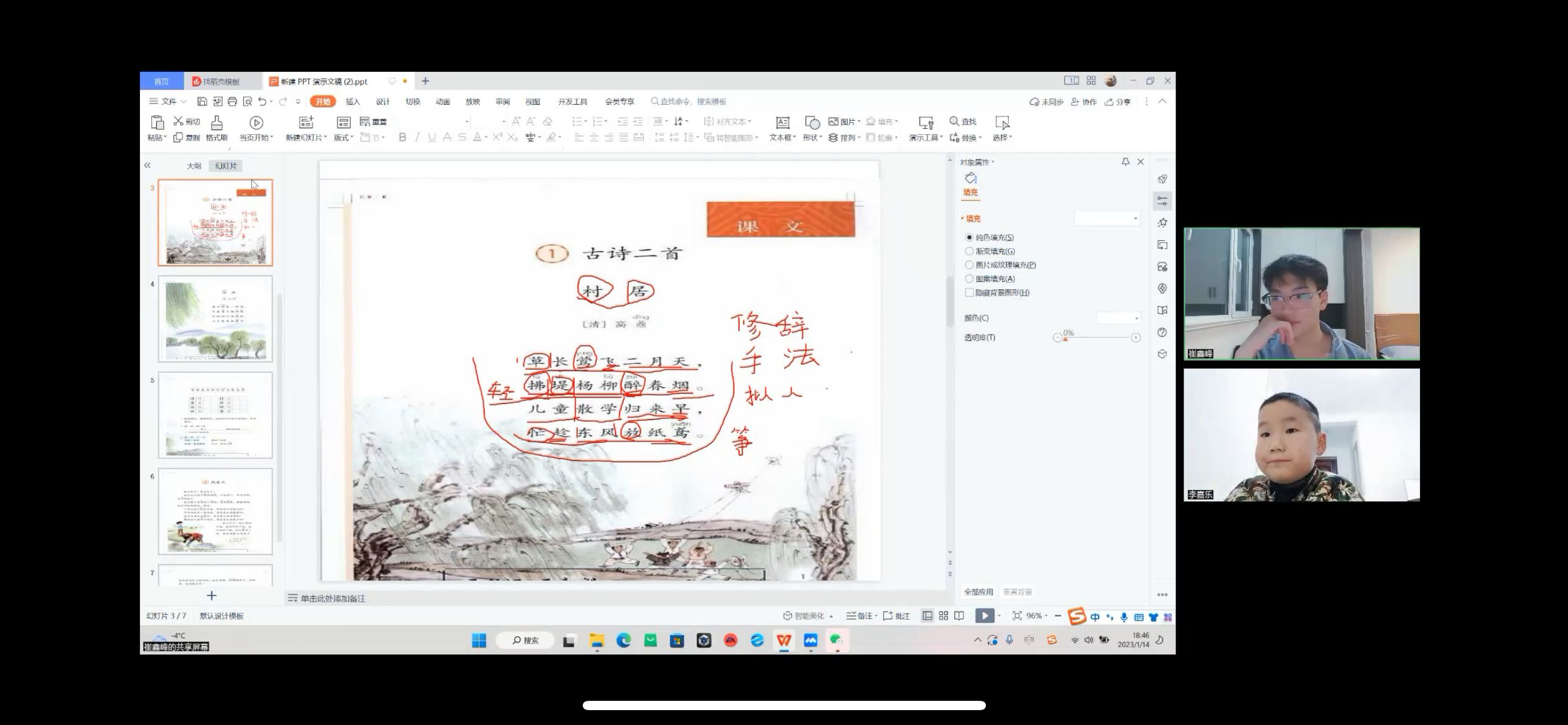Collapse the slide panel with the double-chevron

(147, 165)
